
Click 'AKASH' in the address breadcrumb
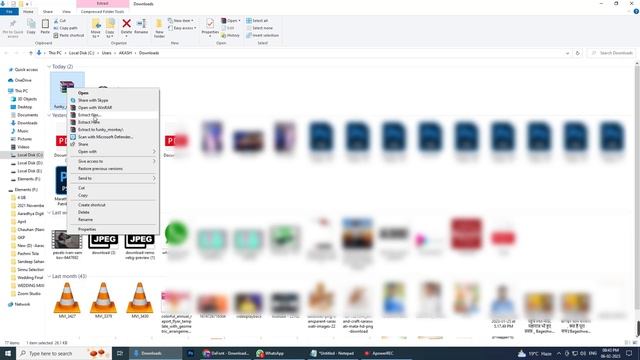[x=125, y=53]
